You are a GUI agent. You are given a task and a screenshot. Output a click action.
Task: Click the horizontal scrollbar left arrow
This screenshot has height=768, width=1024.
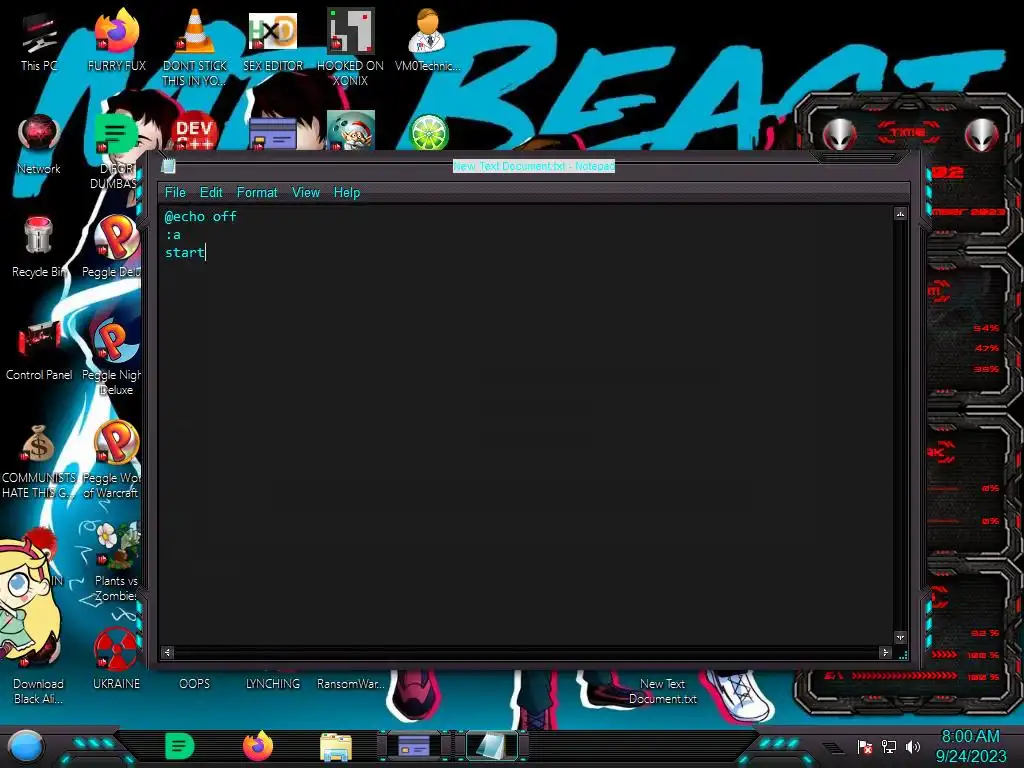[168, 652]
